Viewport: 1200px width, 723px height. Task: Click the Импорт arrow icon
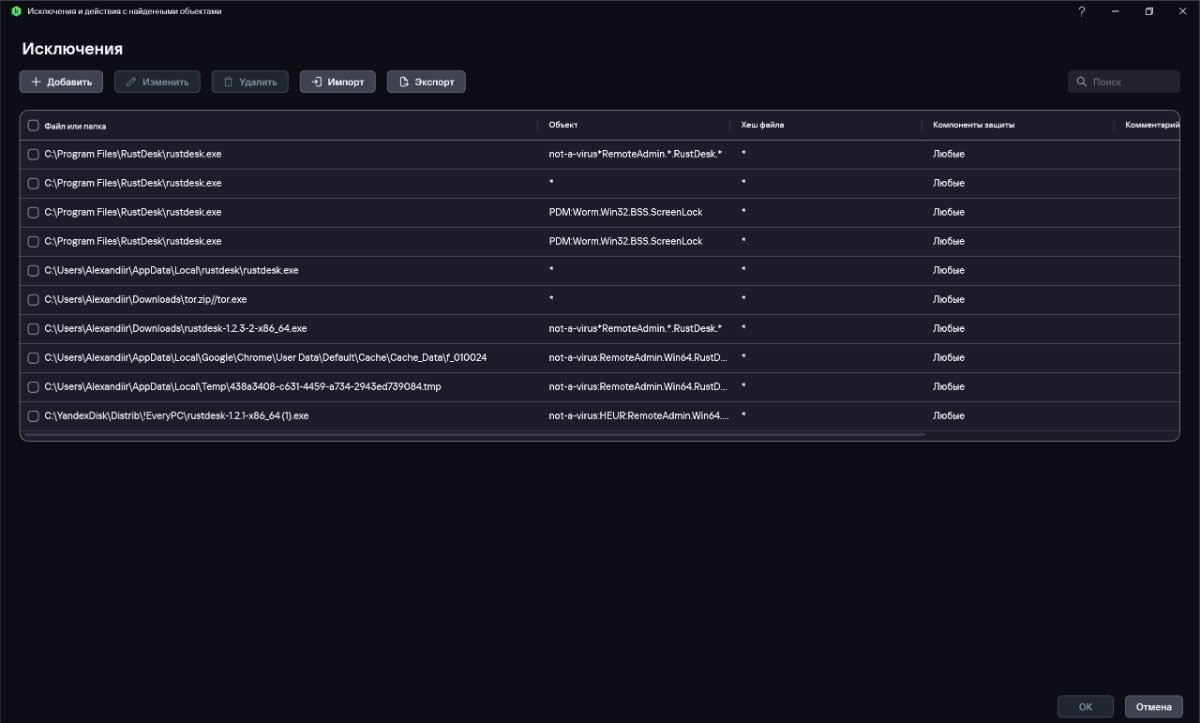click(x=316, y=82)
